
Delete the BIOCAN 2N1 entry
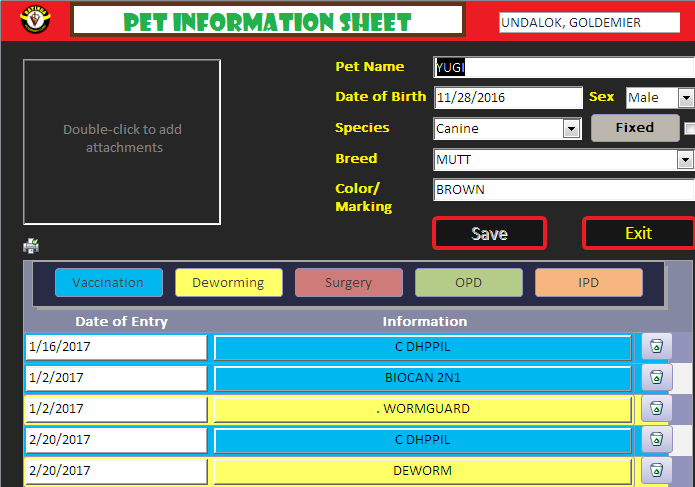(656, 378)
